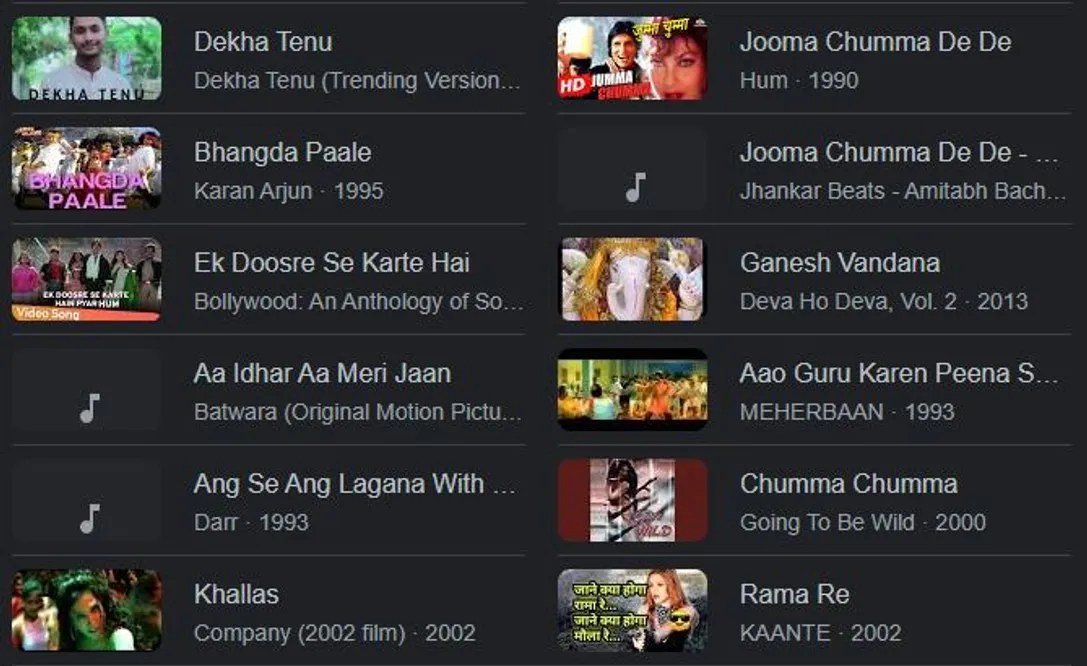Click the HD Jumma Chumma thumbnail from Hum
This screenshot has height=666, width=1087.
[x=632, y=58]
